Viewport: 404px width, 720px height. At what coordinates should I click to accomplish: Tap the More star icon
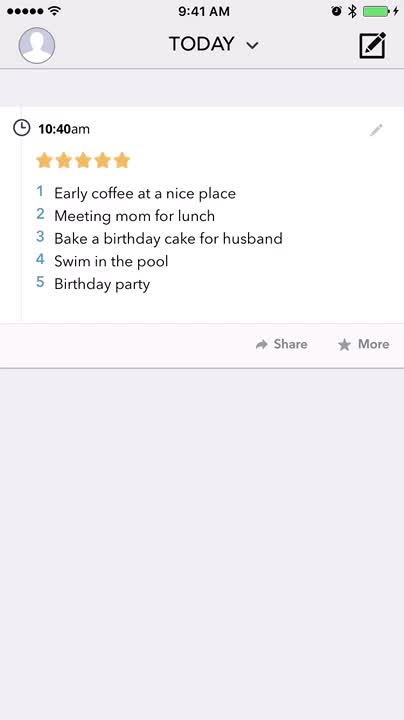click(344, 344)
